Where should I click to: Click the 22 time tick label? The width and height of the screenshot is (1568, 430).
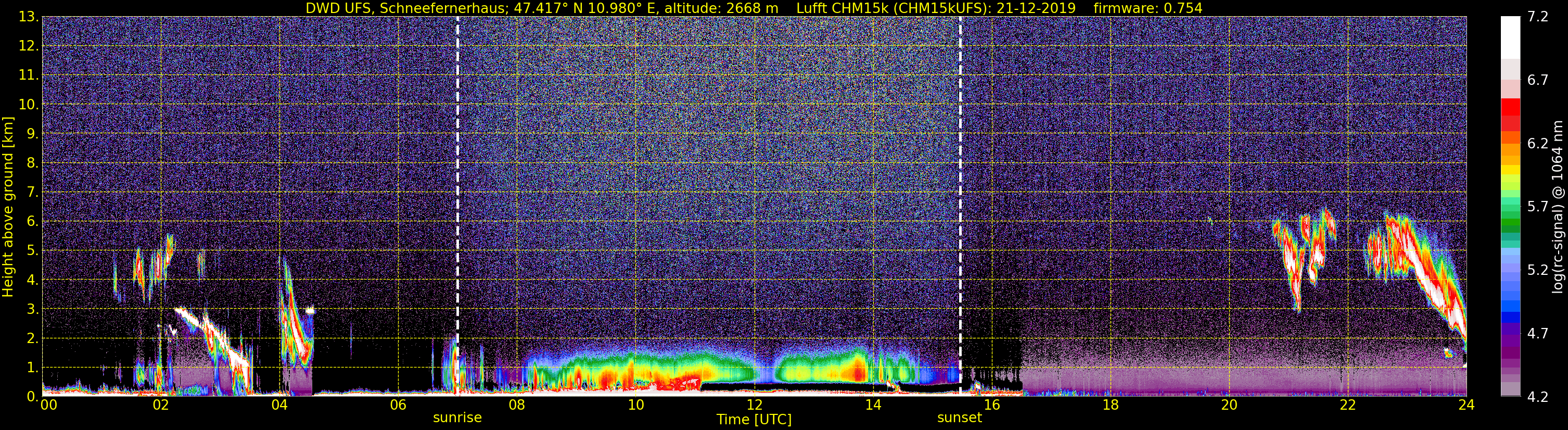(1348, 405)
